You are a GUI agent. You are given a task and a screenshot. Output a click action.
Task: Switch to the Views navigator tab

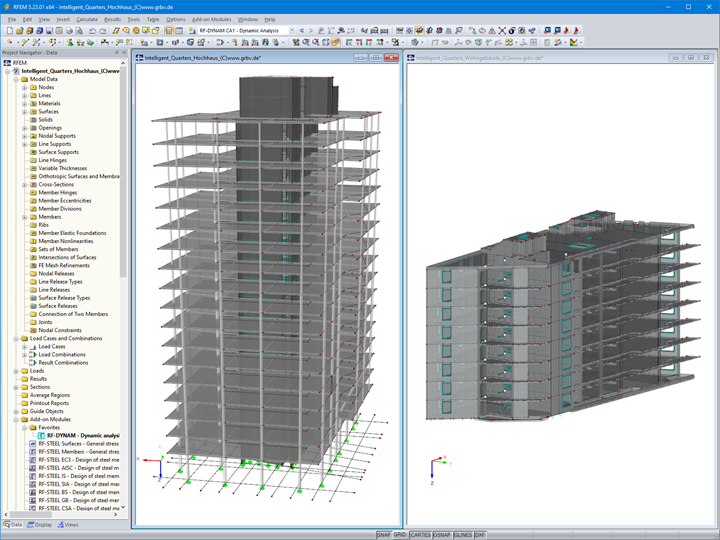[x=68, y=525]
